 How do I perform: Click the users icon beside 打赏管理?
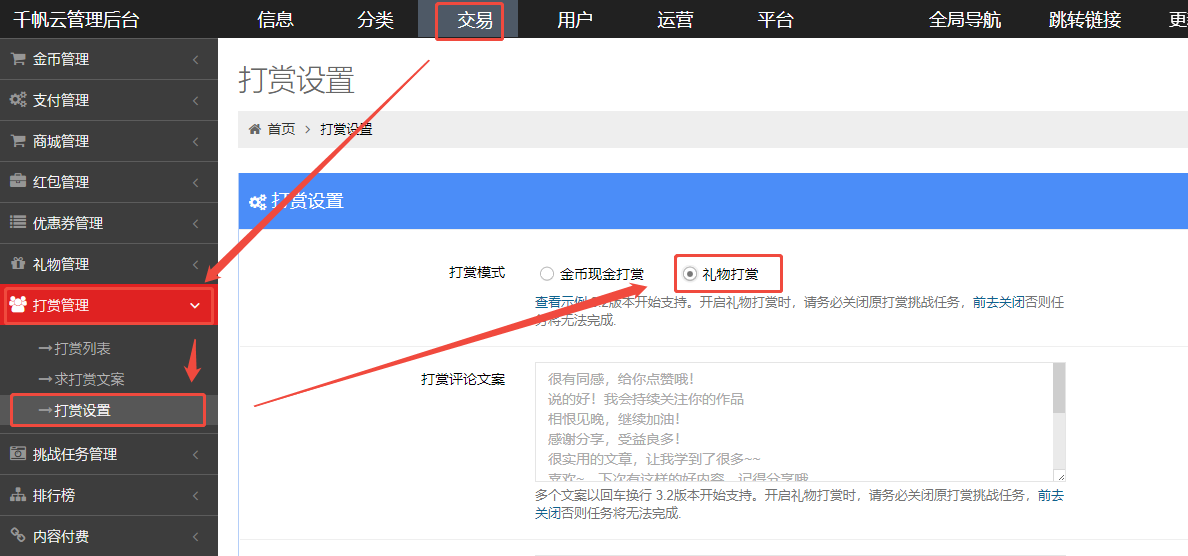[x=17, y=305]
